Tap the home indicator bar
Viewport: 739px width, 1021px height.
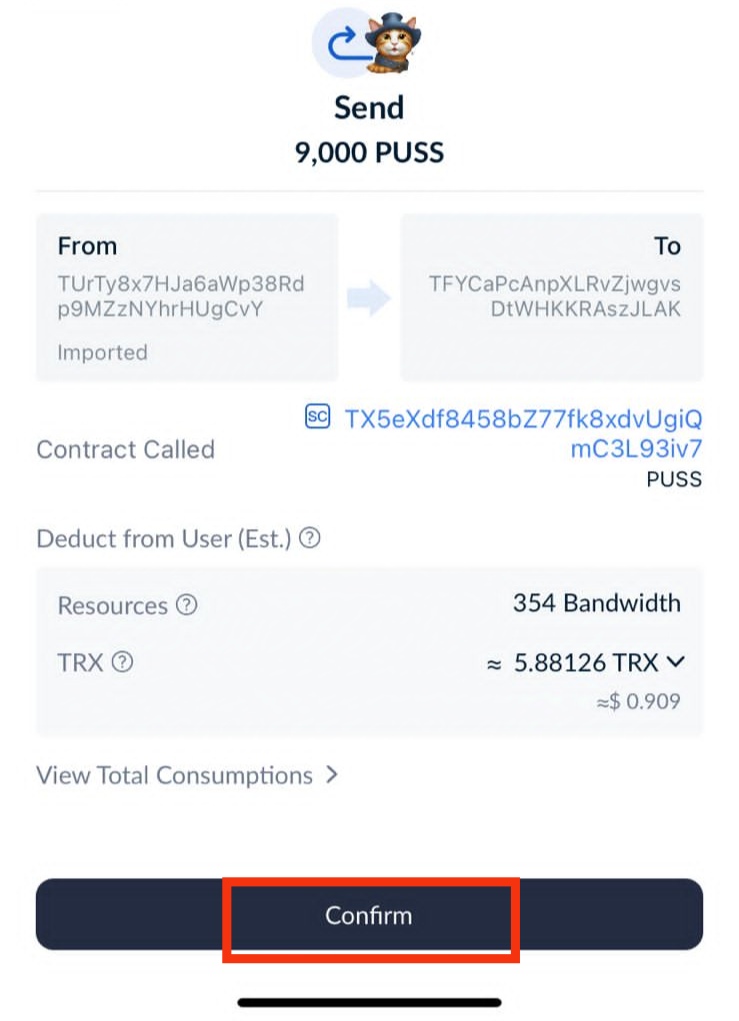(x=369, y=1001)
